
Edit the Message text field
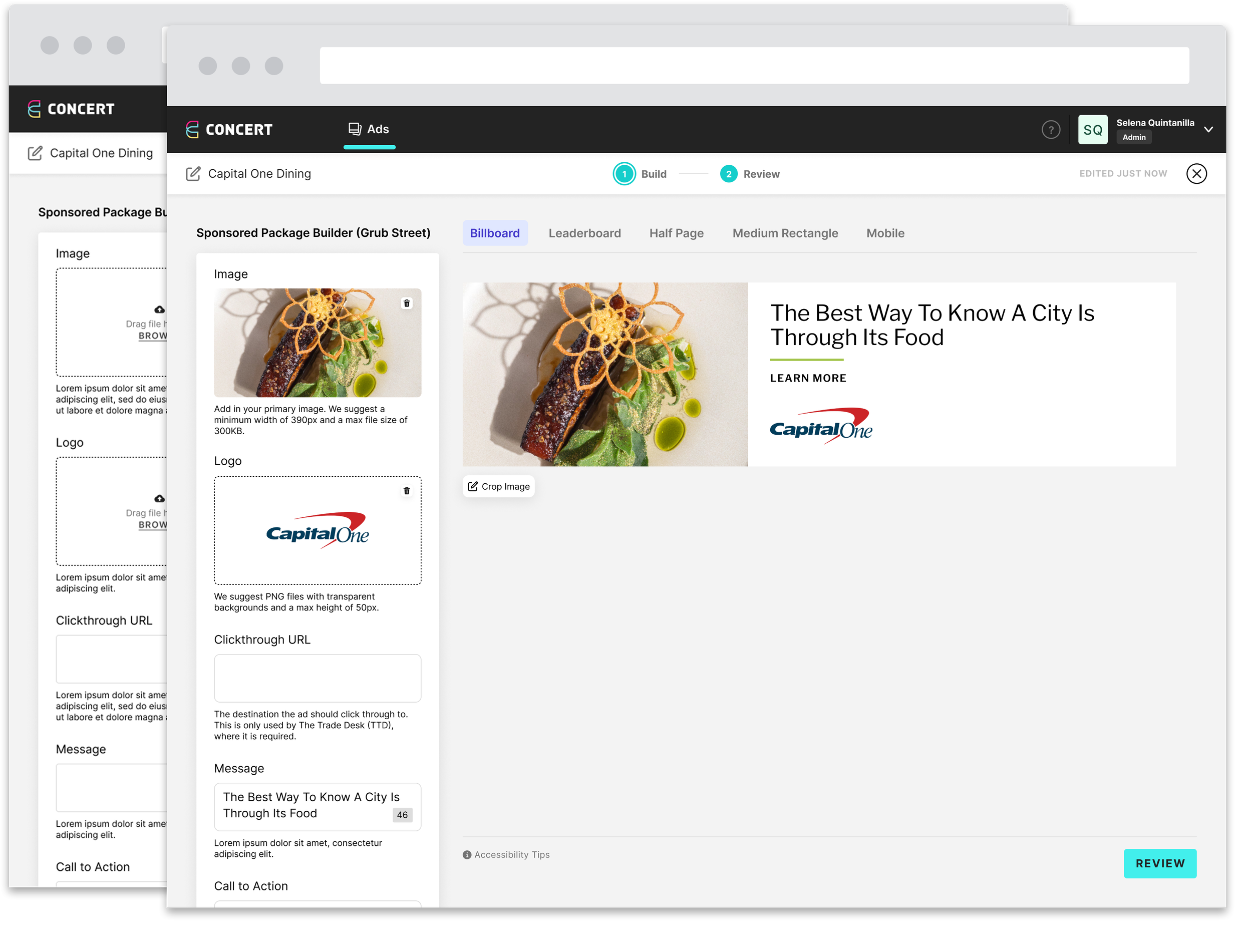click(317, 807)
